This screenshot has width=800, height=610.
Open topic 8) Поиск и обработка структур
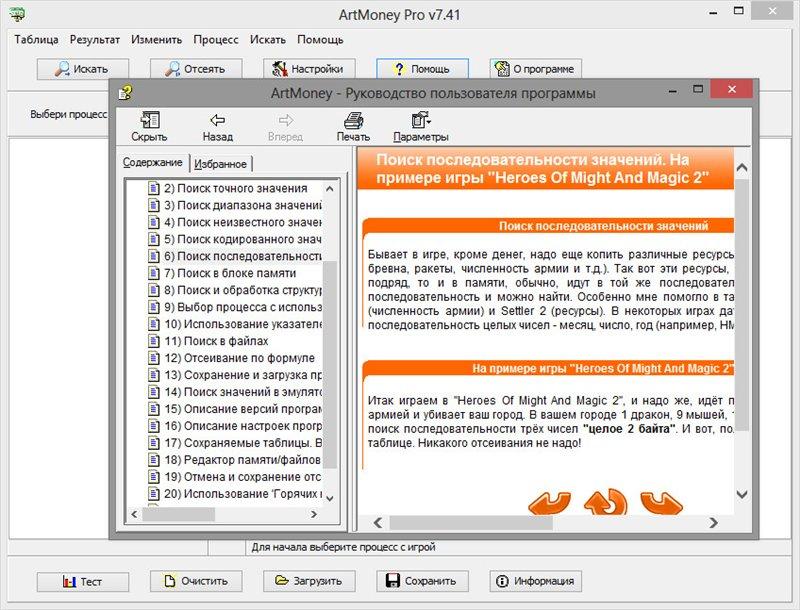[242, 290]
